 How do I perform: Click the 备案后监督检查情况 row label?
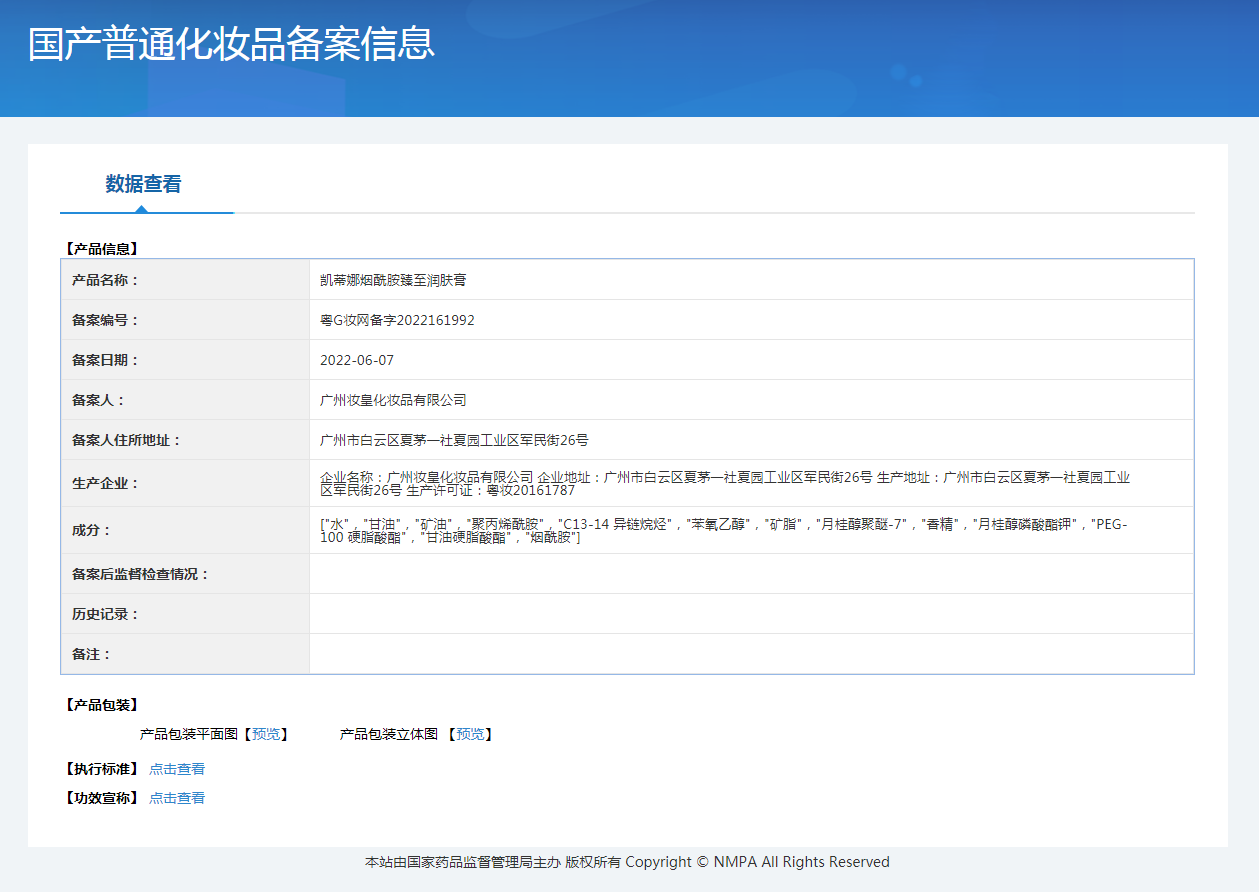141,574
